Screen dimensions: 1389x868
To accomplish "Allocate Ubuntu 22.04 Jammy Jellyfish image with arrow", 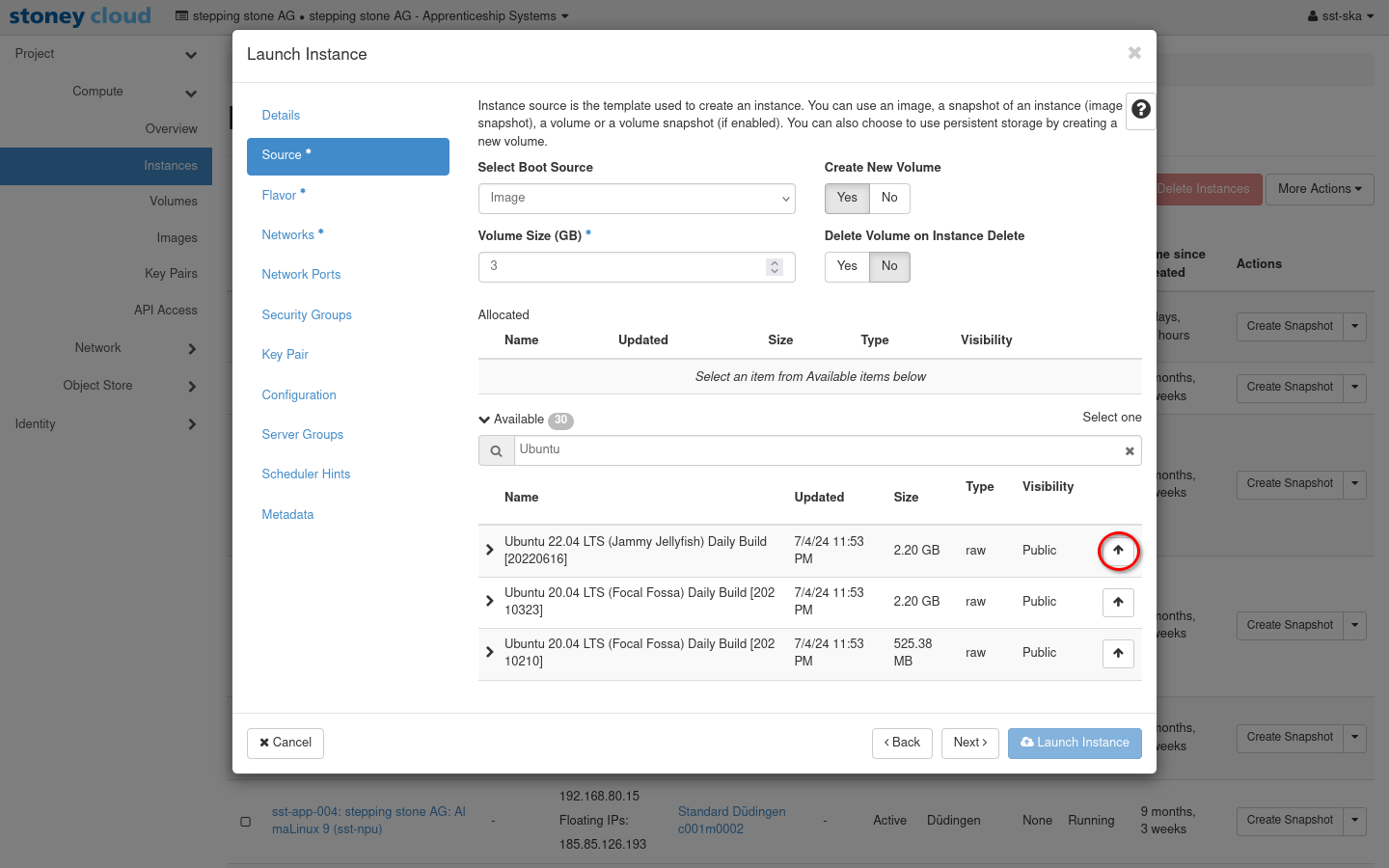I will (x=1118, y=551).
